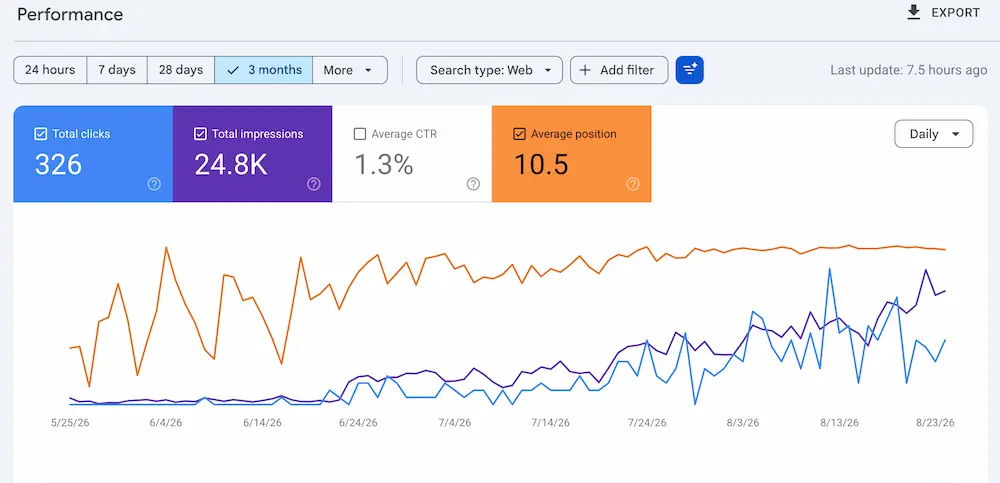Select the 24 hours range tab
This screenshot has height=483, width=1000.
point(50,70)
